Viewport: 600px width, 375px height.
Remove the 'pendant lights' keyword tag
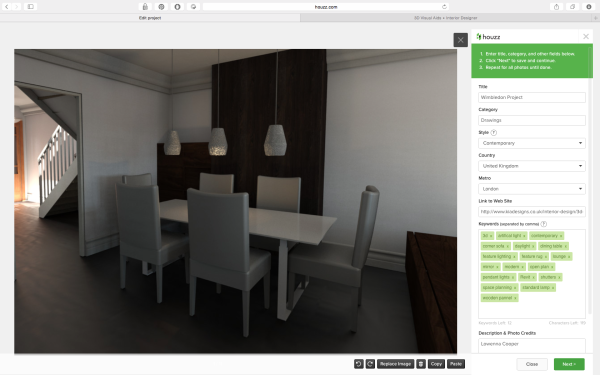click(513, 277)
